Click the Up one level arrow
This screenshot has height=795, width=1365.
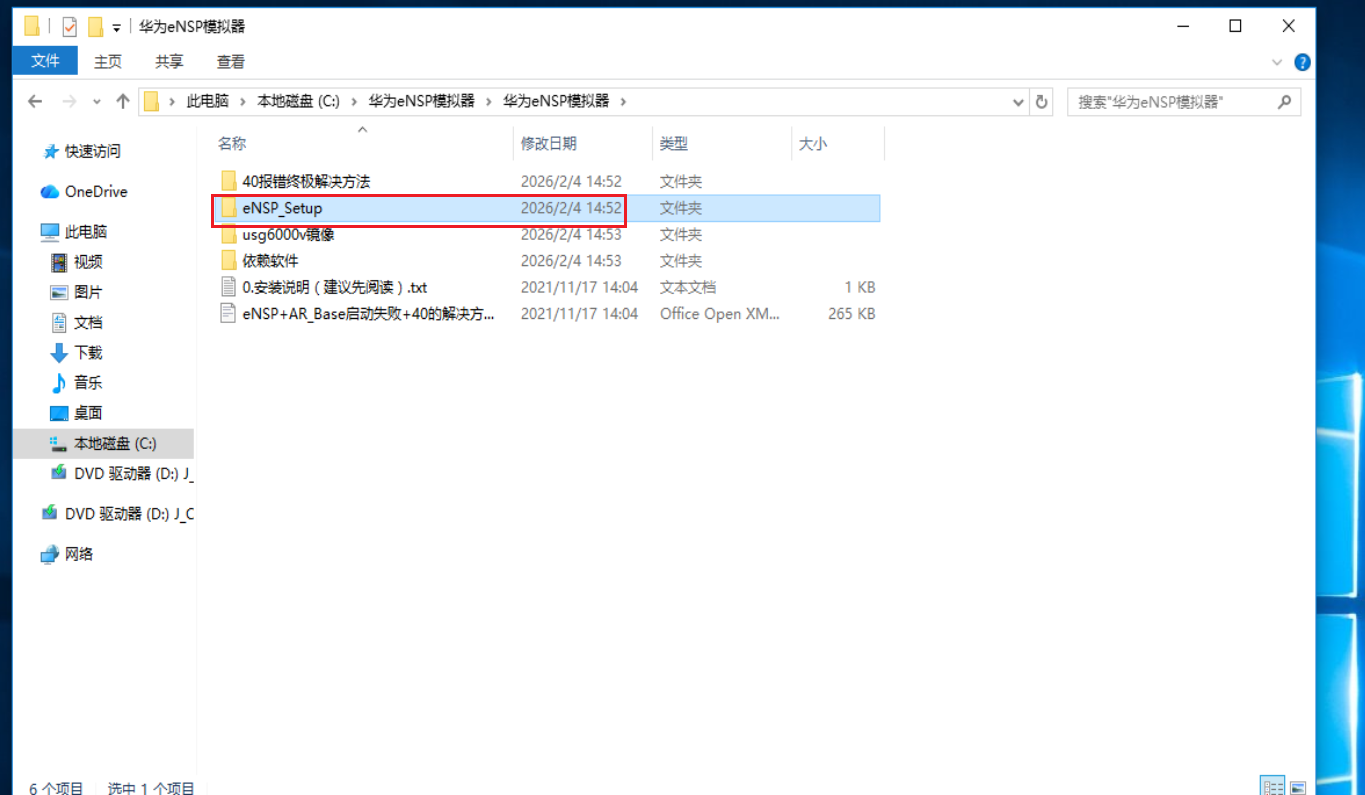pyautogui.click(x=123, y=101)
